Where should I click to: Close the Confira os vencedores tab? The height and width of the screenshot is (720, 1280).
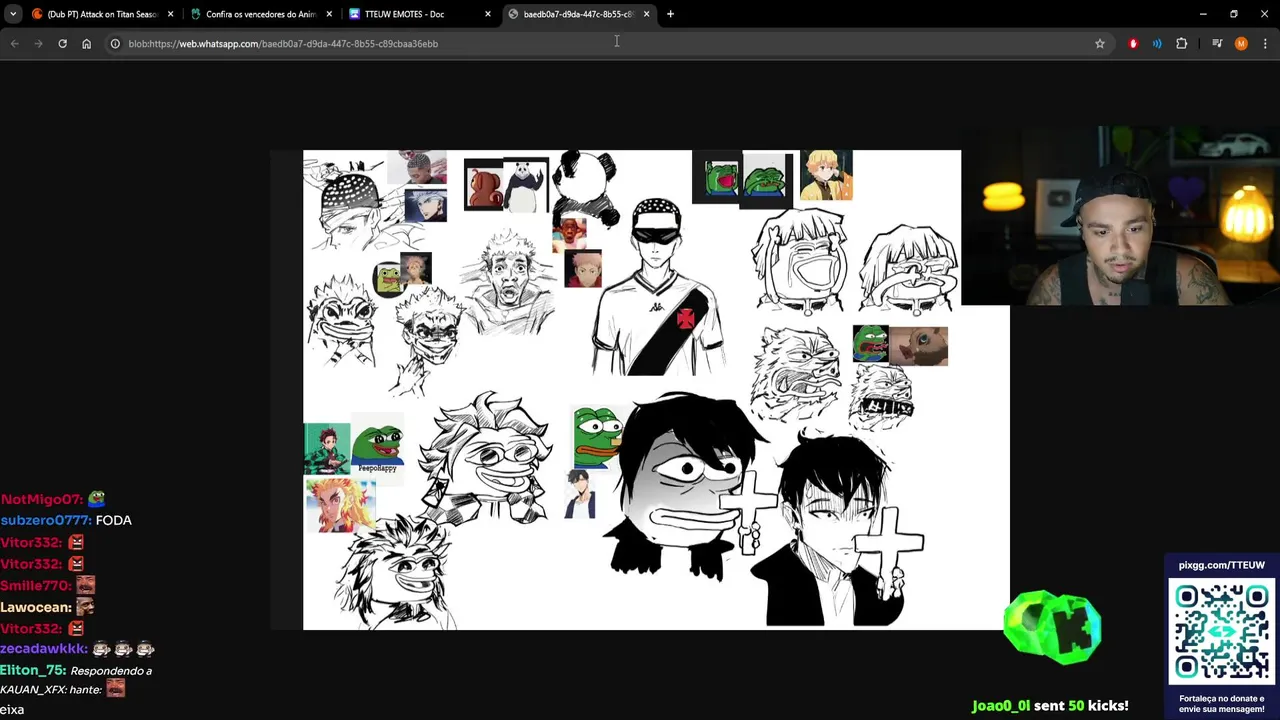(329, 14)
